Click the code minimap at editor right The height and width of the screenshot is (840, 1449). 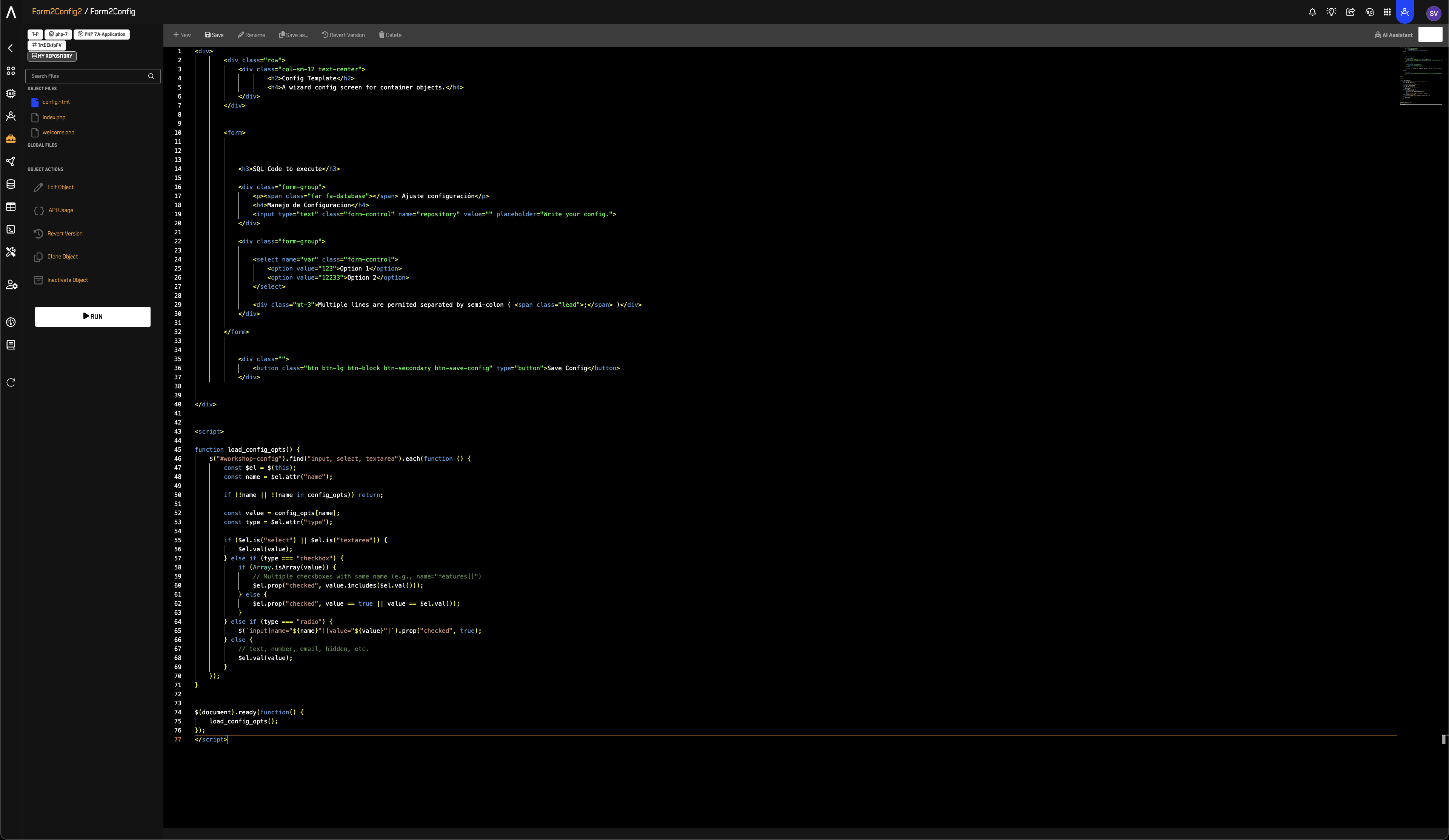point(1420,76)
